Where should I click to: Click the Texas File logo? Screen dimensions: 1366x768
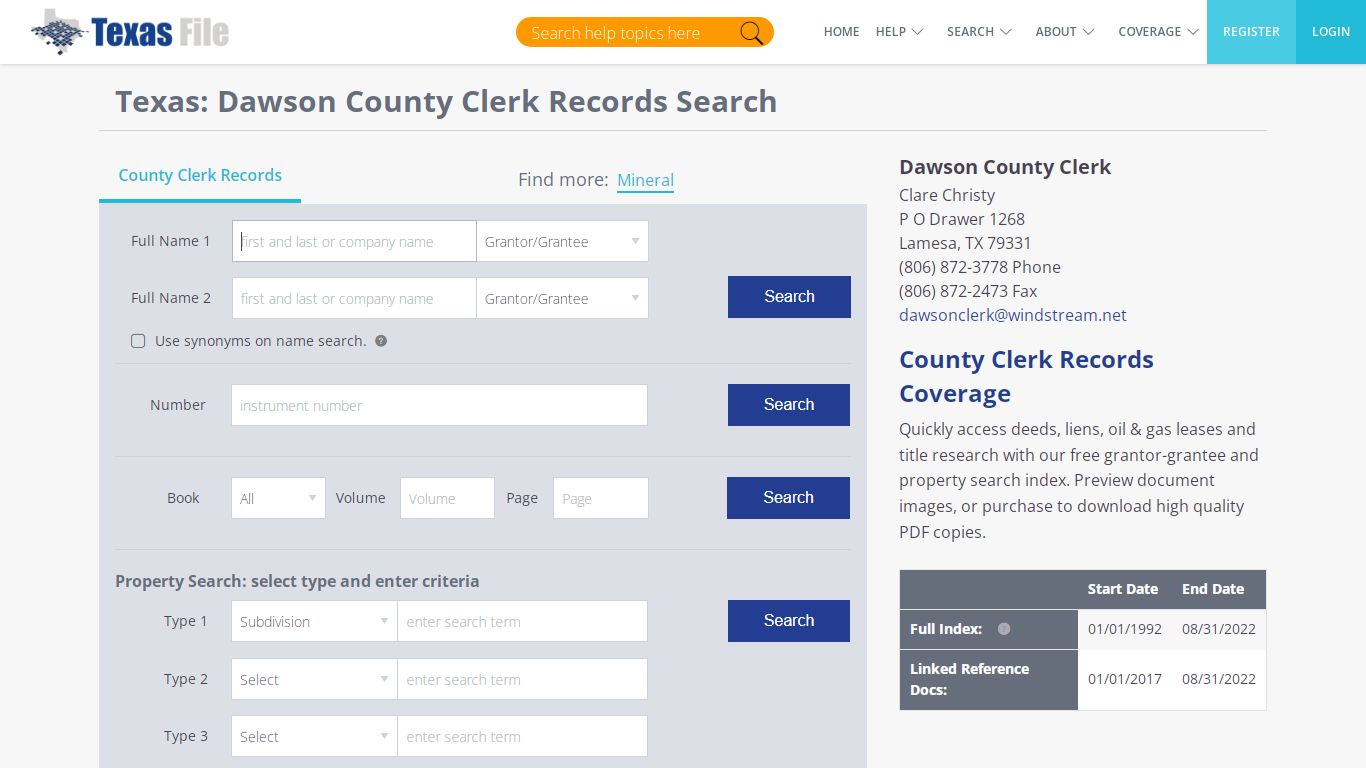point(130,32)
